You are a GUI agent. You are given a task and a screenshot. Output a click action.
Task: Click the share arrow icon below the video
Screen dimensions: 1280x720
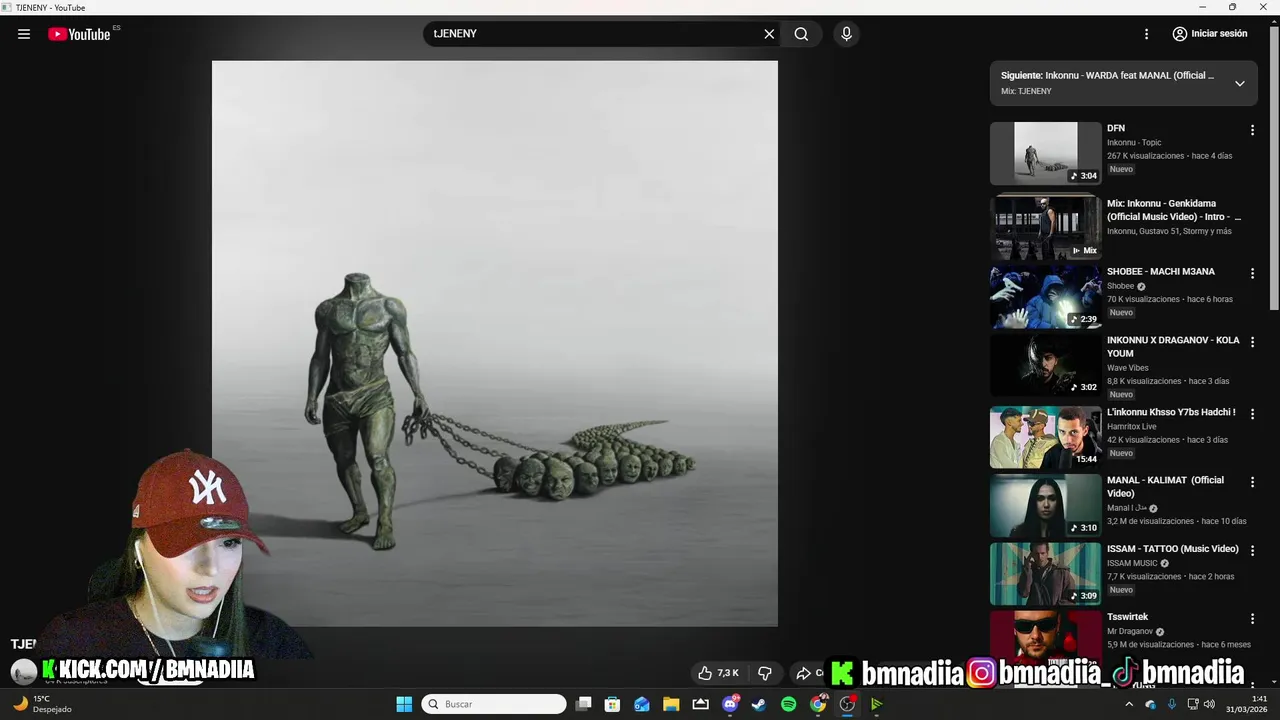[x=803, y=673]
